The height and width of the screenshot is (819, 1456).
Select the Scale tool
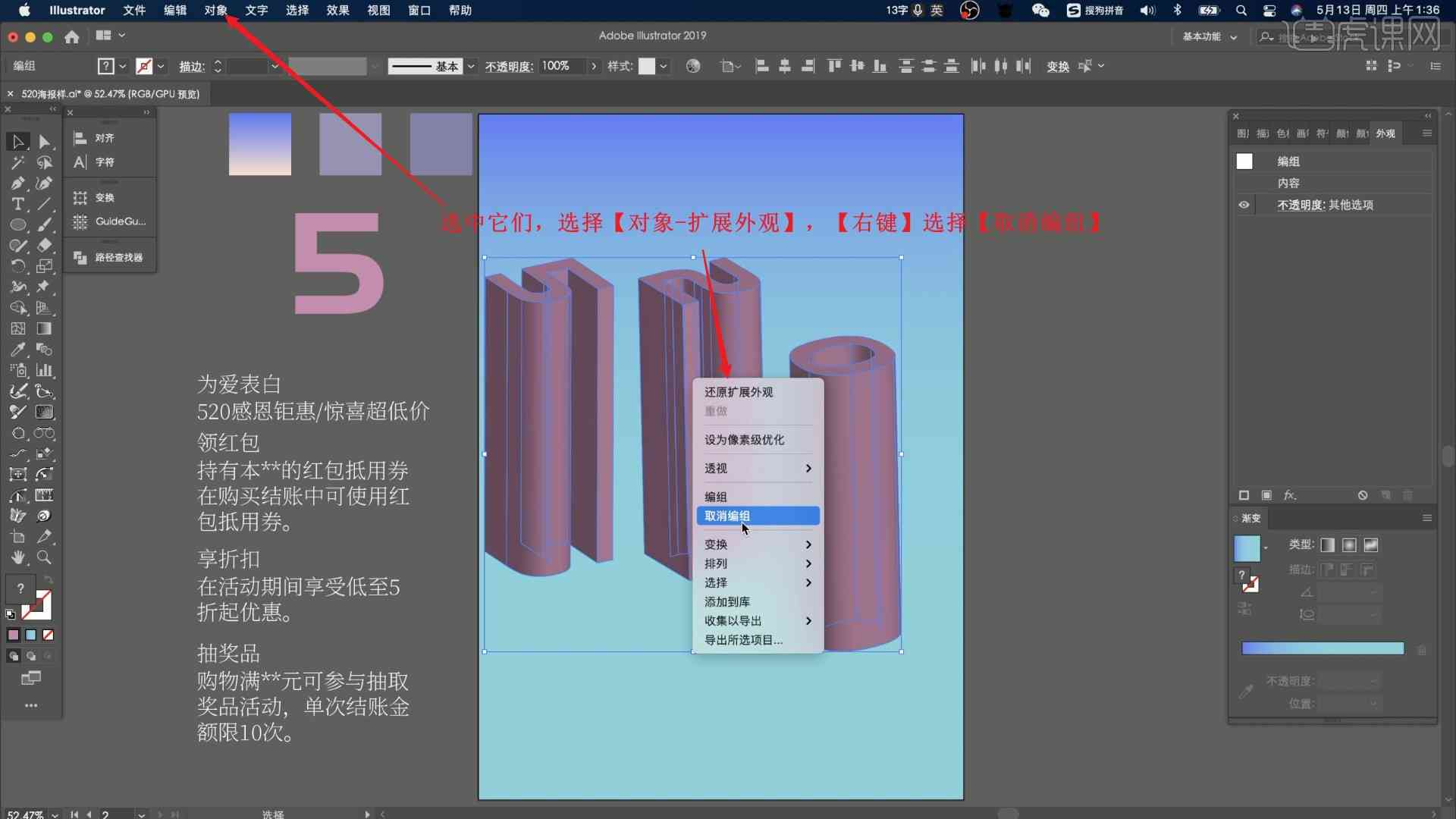(x=45, y=266)
